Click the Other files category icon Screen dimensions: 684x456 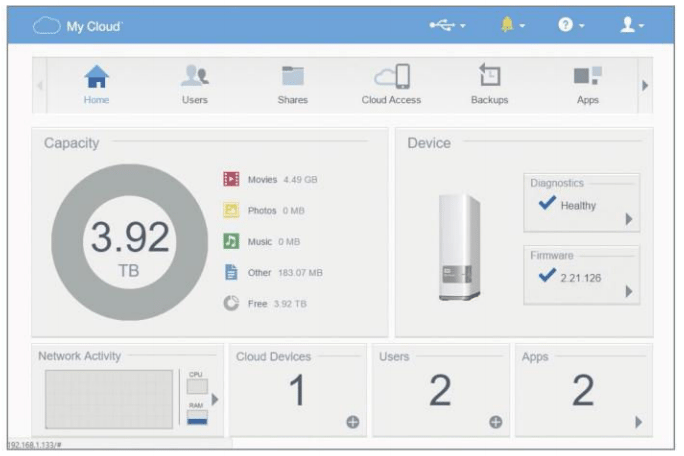231,272
